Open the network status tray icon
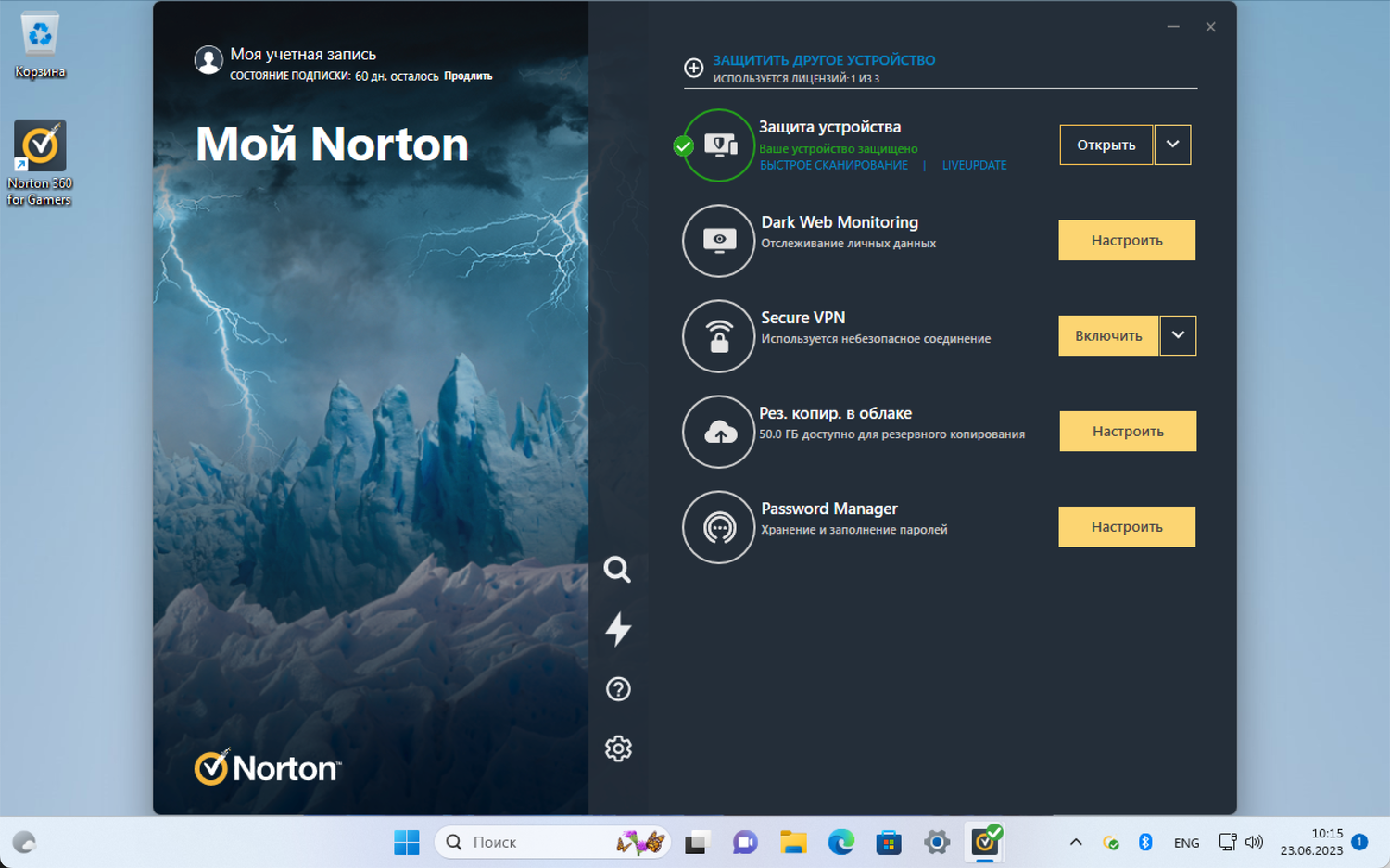 coord(1228,842)
